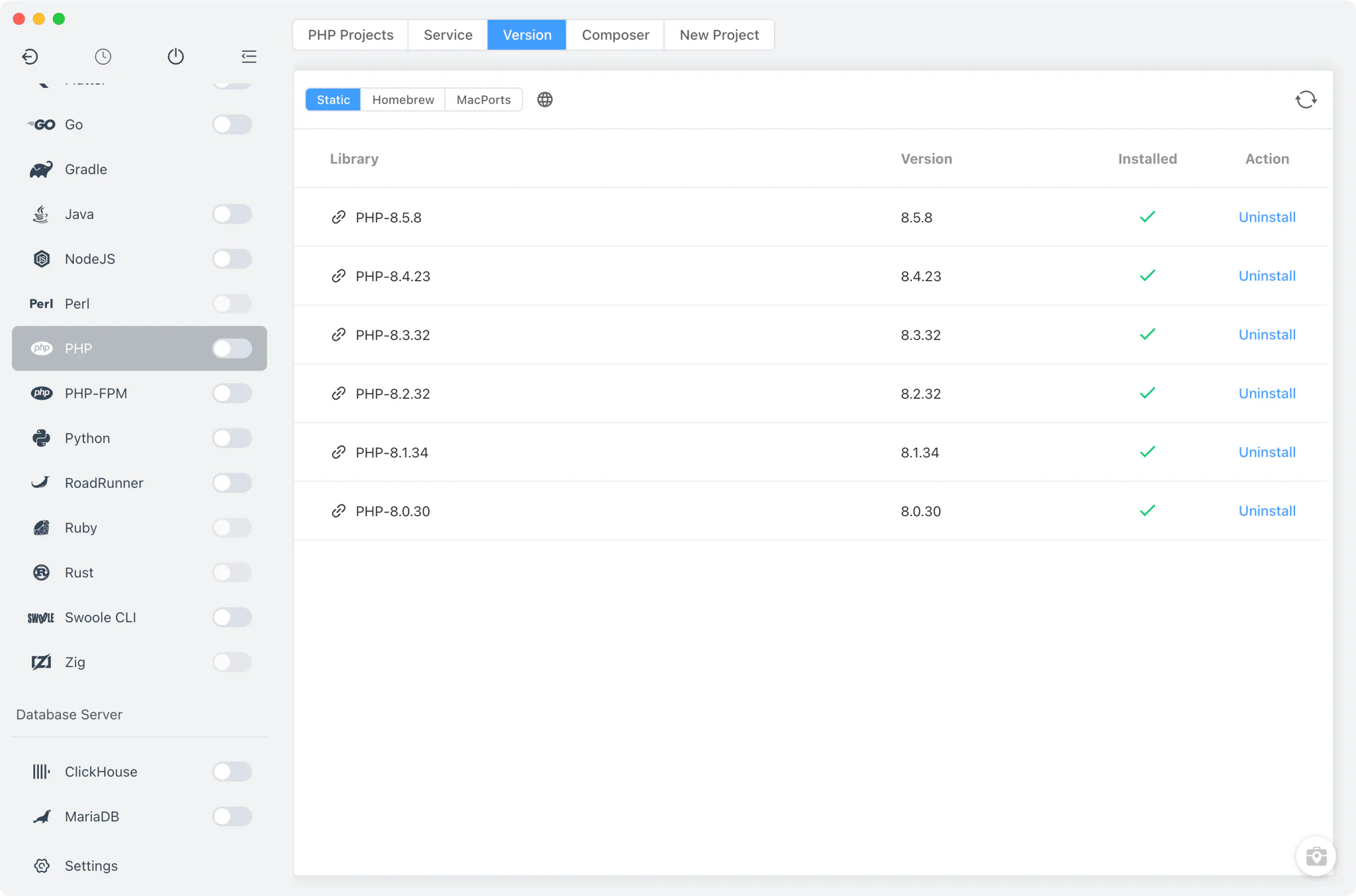Click the back/exit arrow icon in the sidebar header

30,56
